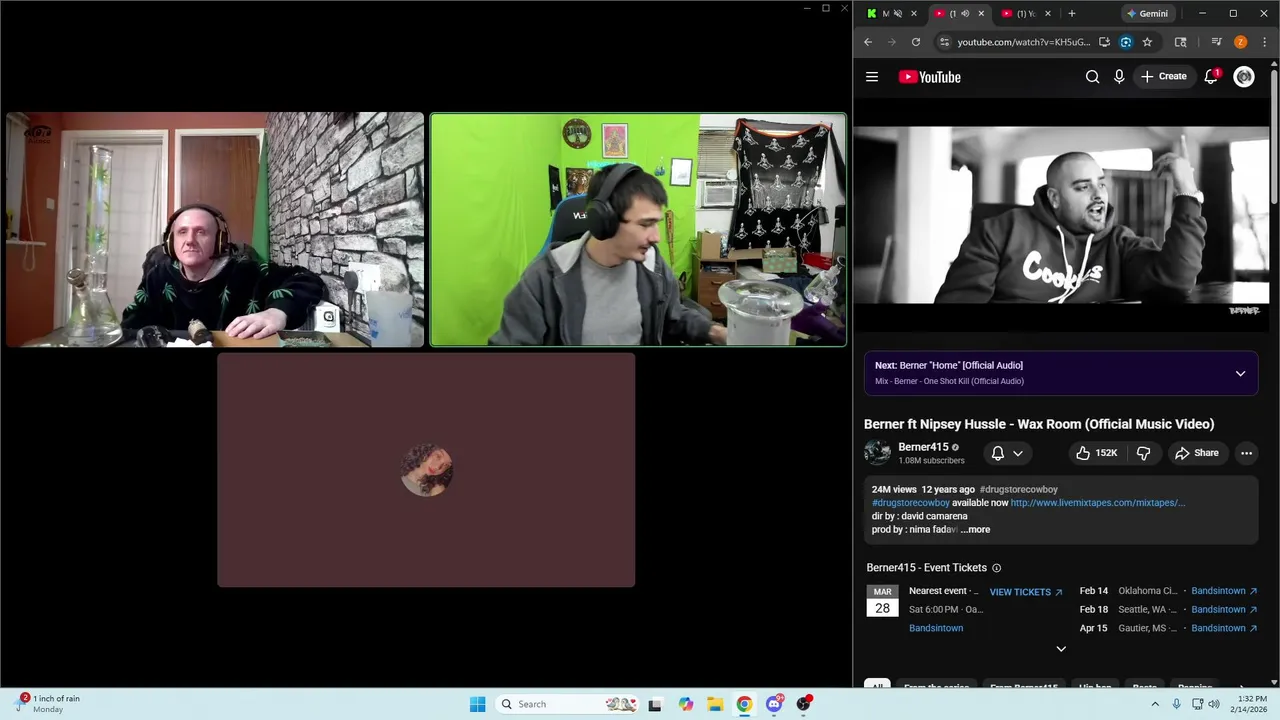Open Google Lens icon in address bar
The image size is (1280, 720).
[x=1126, y=42]
